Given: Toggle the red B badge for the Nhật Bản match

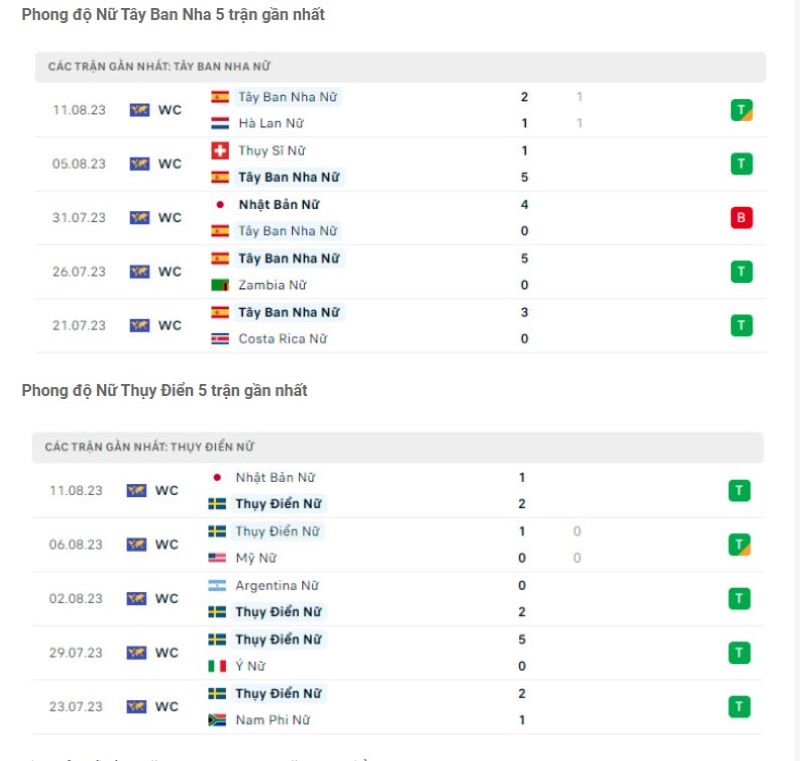Looking at the screenshot, I should [x=740, y=217].
